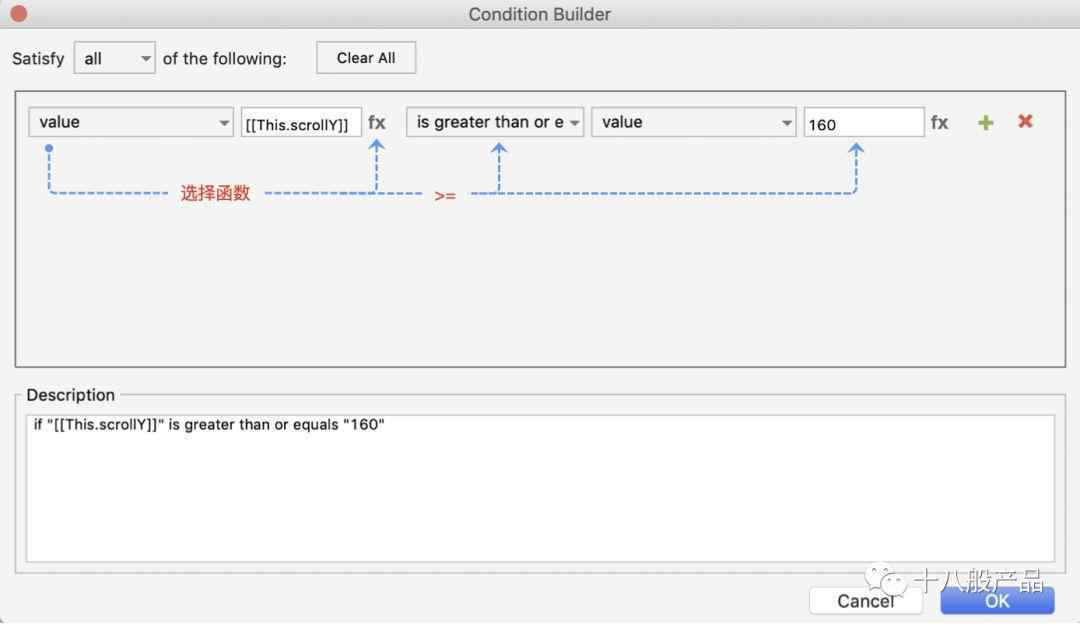Open fx editor beside the 160 field

click(939, 123)
